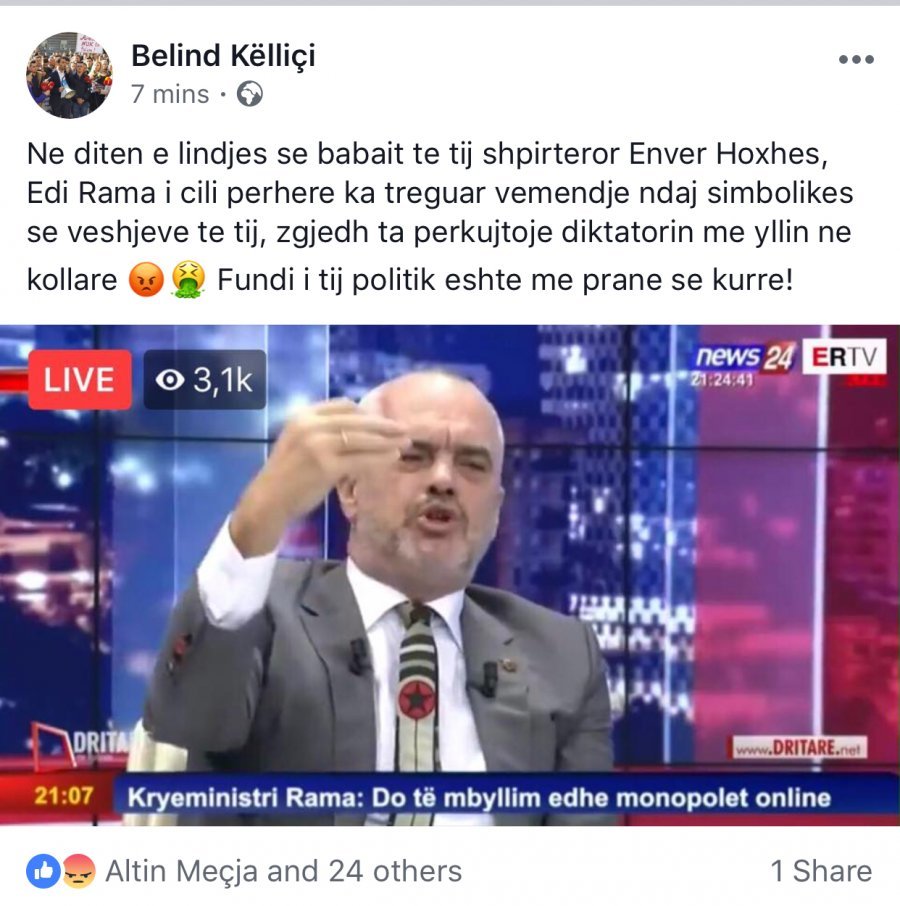This screenshot has height=906, width=900.
Task: Click the globe public privacy icon
Action: click(250, 94)
